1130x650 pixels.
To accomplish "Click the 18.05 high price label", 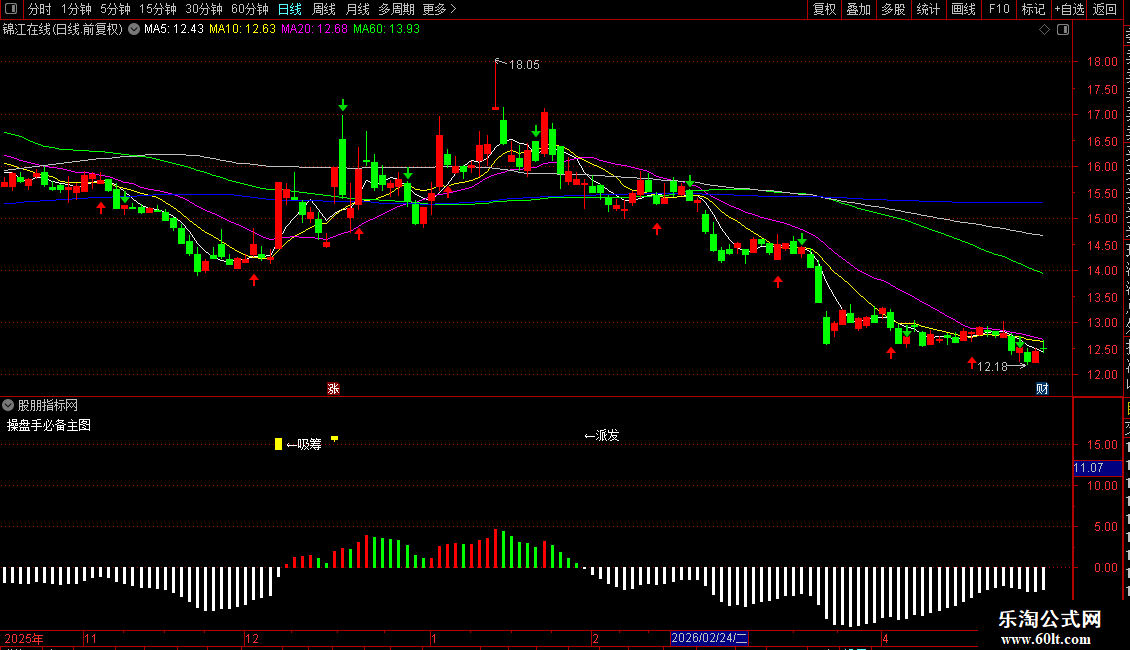I will coord(524,65).
